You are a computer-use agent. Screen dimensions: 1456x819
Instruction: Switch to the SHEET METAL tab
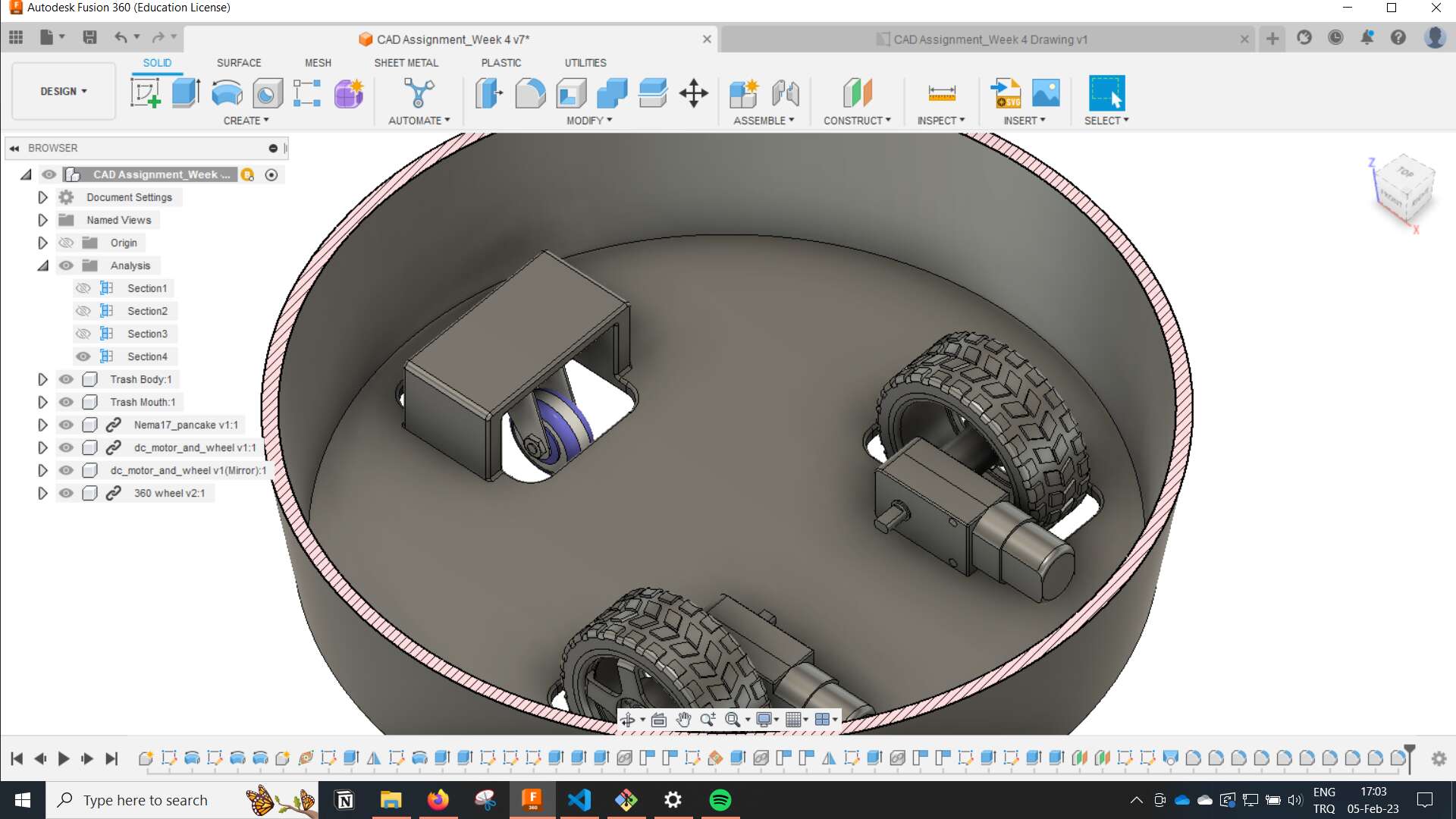406,63
